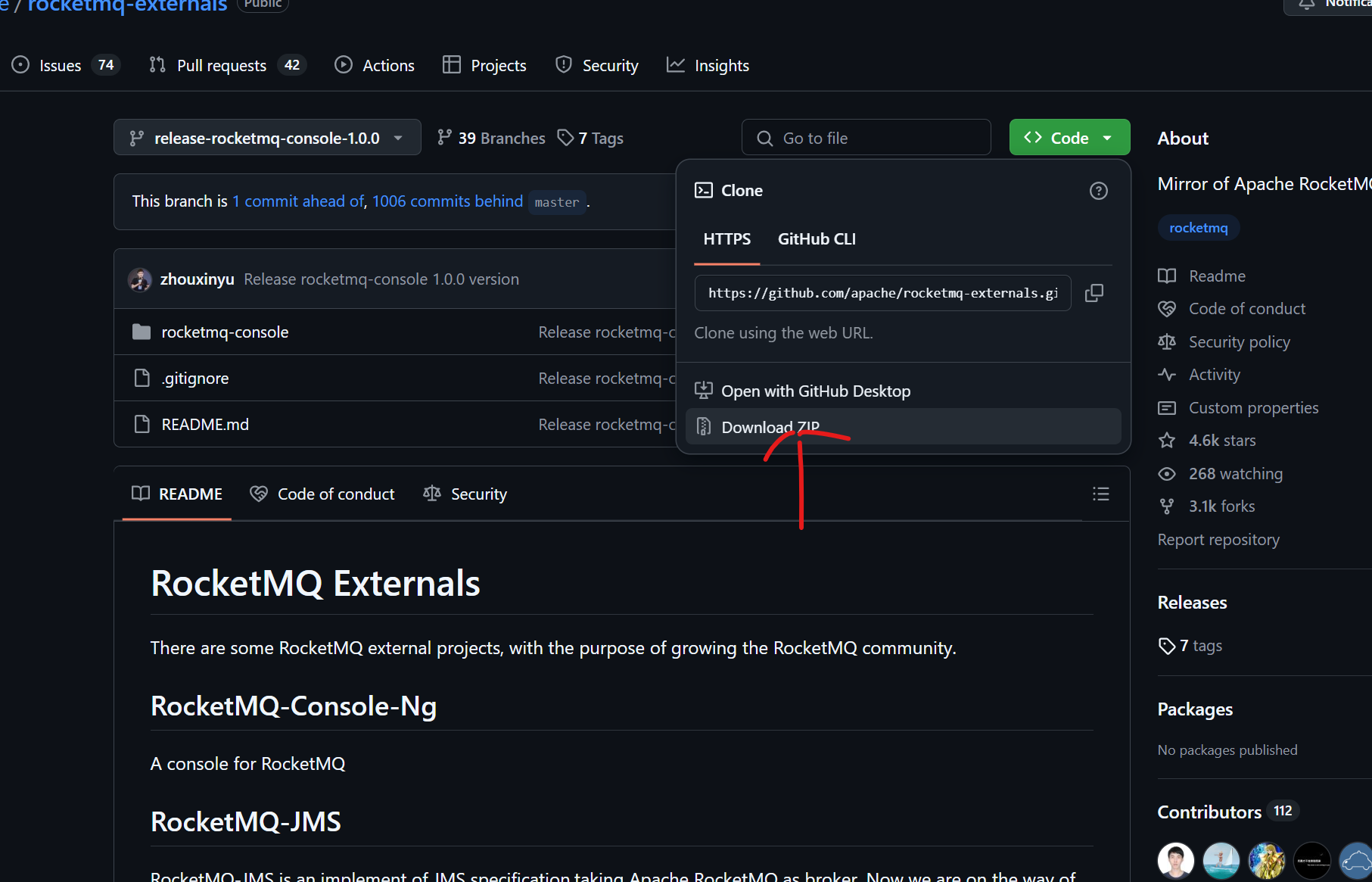This screenshot has height=882, width=1372.
Task: Open the Issues tab
Action: [66, 65]
